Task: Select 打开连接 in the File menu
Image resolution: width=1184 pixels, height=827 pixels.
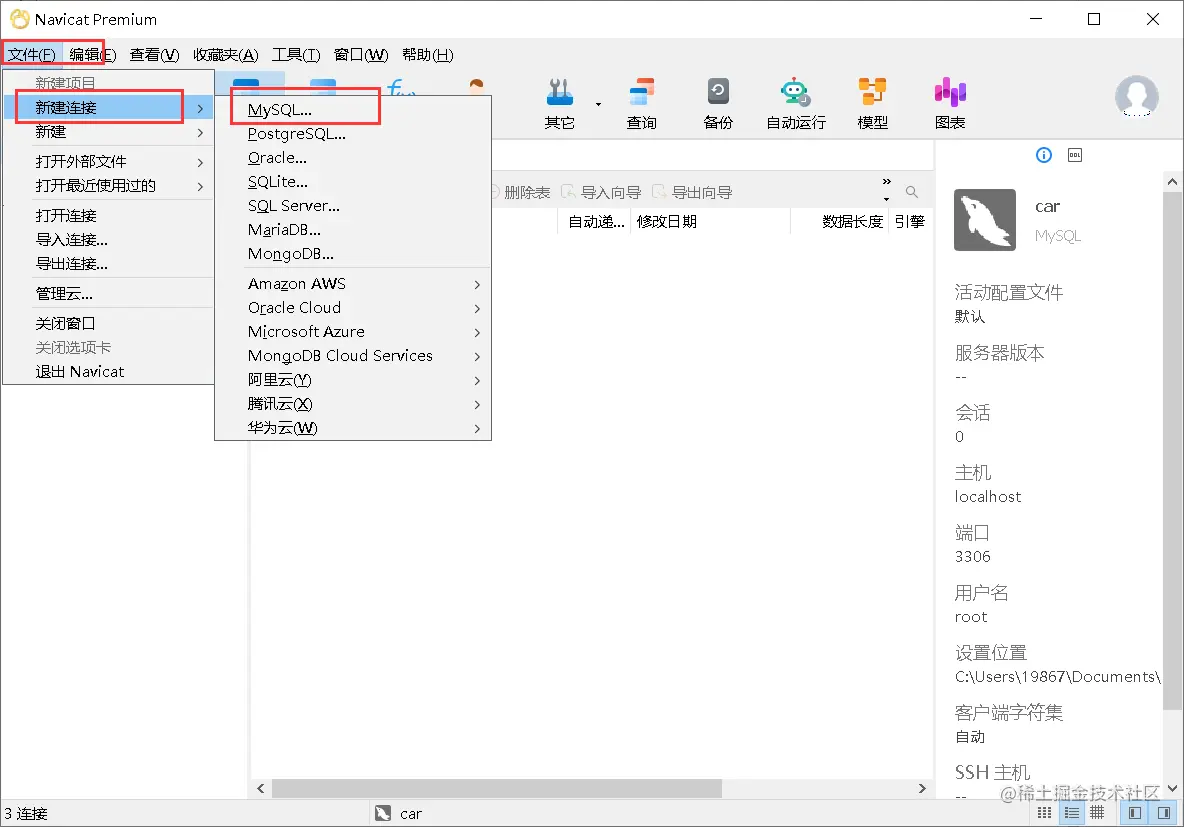Action: click(x=109, y=215)
